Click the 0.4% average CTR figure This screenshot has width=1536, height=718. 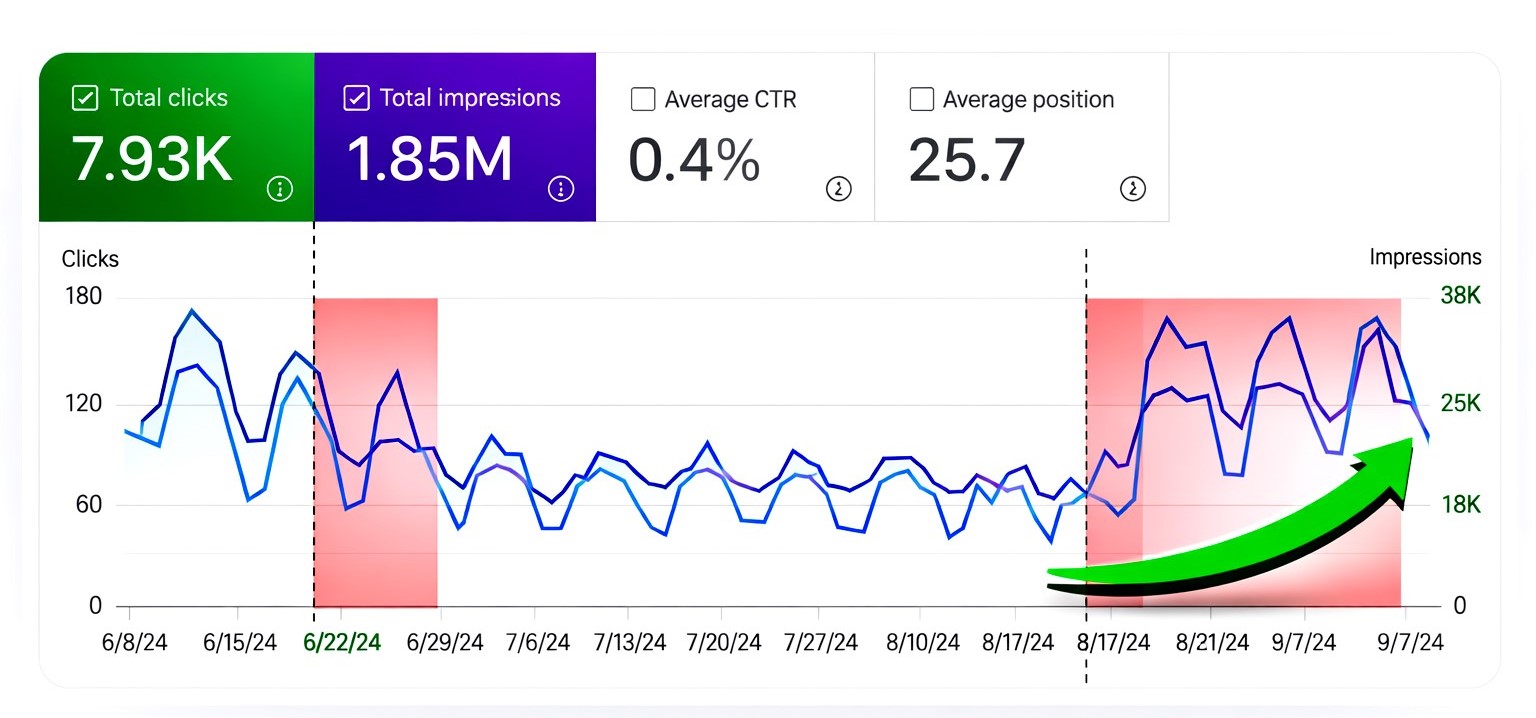[x=694, y=160]
